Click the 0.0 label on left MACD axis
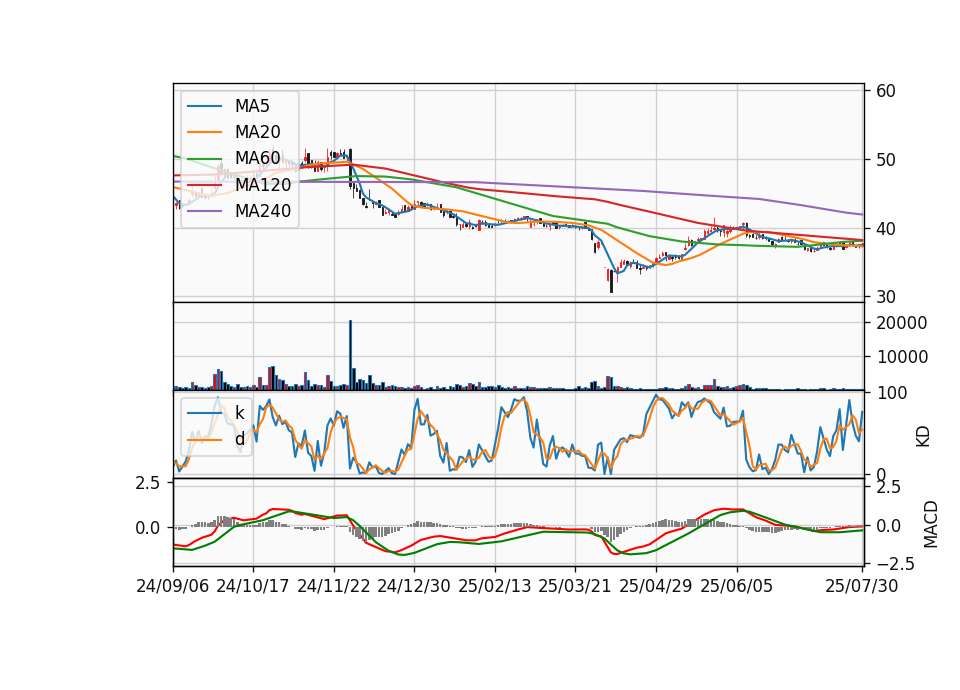The image size is (960, 690). tap(148, 528)
